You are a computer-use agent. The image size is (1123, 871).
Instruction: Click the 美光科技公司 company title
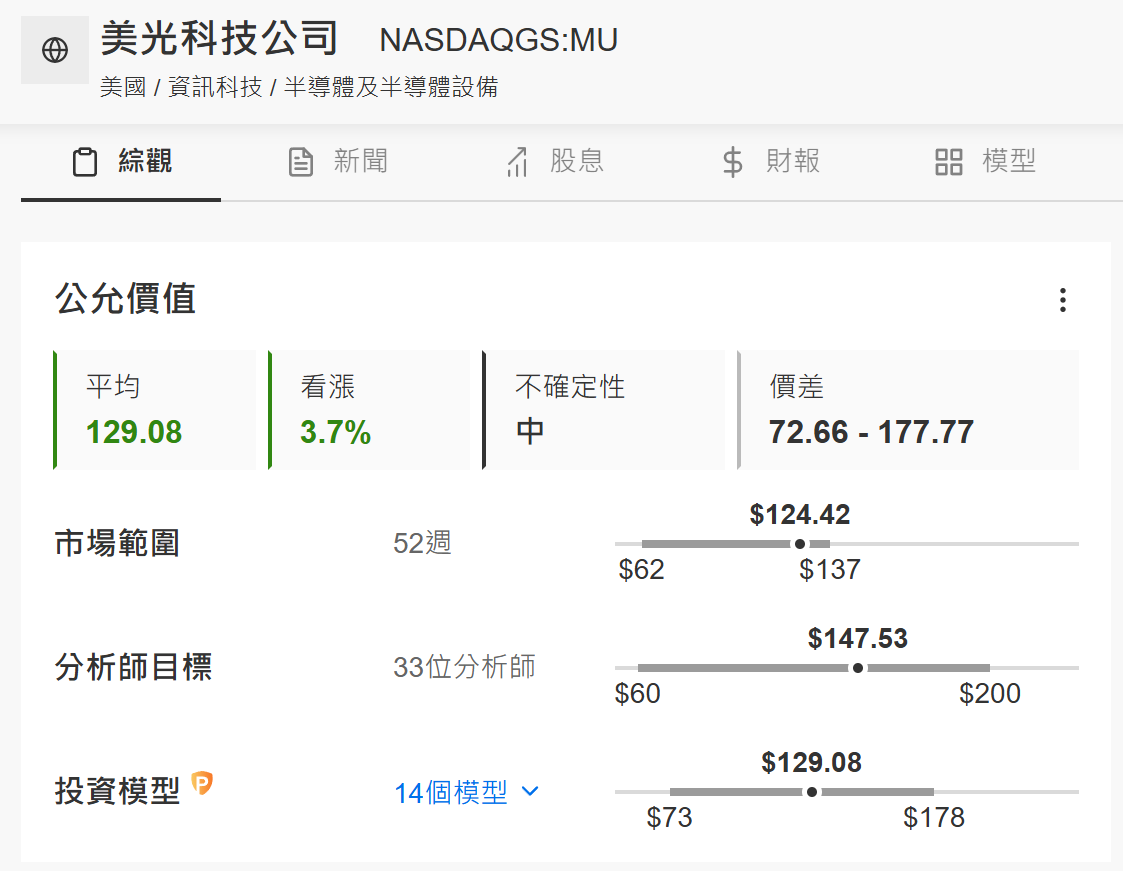219,38
